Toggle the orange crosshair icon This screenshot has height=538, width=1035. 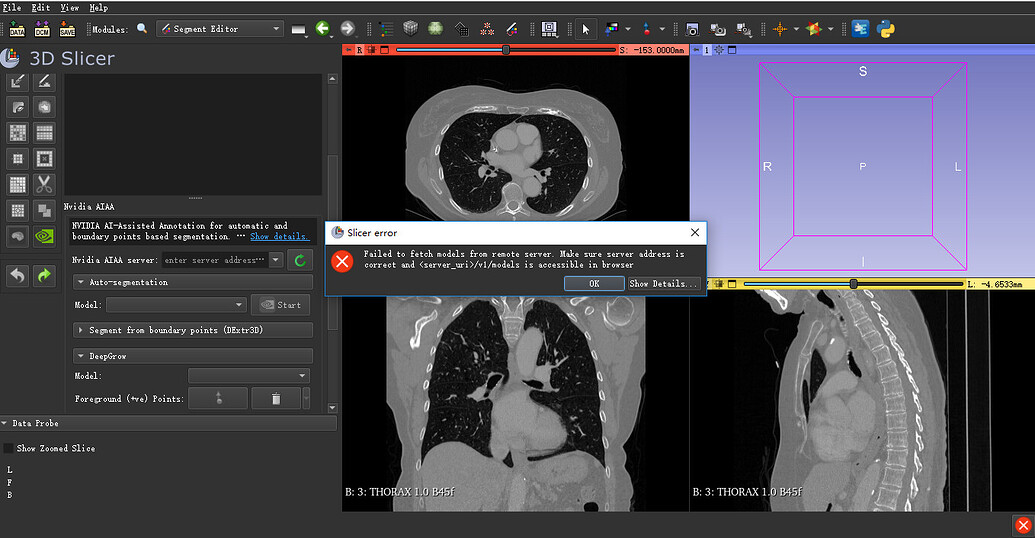point(780,29)
